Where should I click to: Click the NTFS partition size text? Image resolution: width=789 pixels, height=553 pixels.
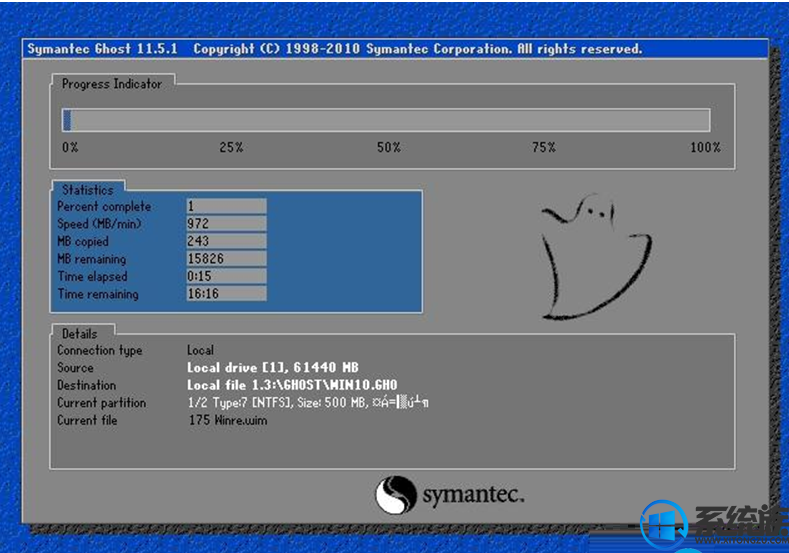click(x=308, y=403)
